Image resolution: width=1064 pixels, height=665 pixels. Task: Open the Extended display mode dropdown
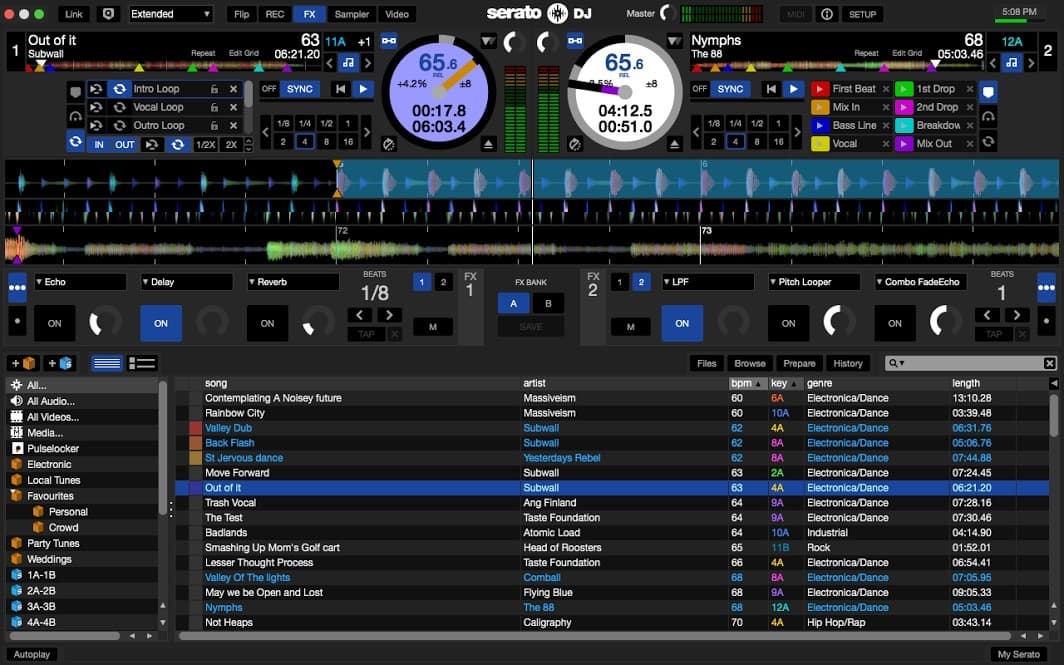[170, 14]
